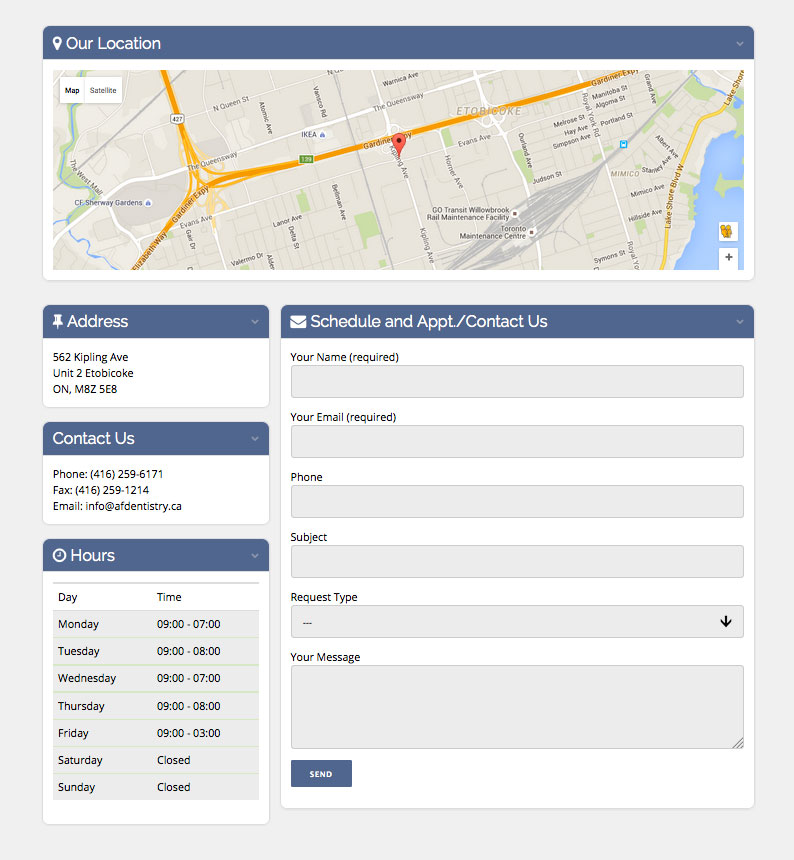Click Friday's 09:00 - 03:00 time
This screenshot has width=794, height=860.
tap(189, 733)
